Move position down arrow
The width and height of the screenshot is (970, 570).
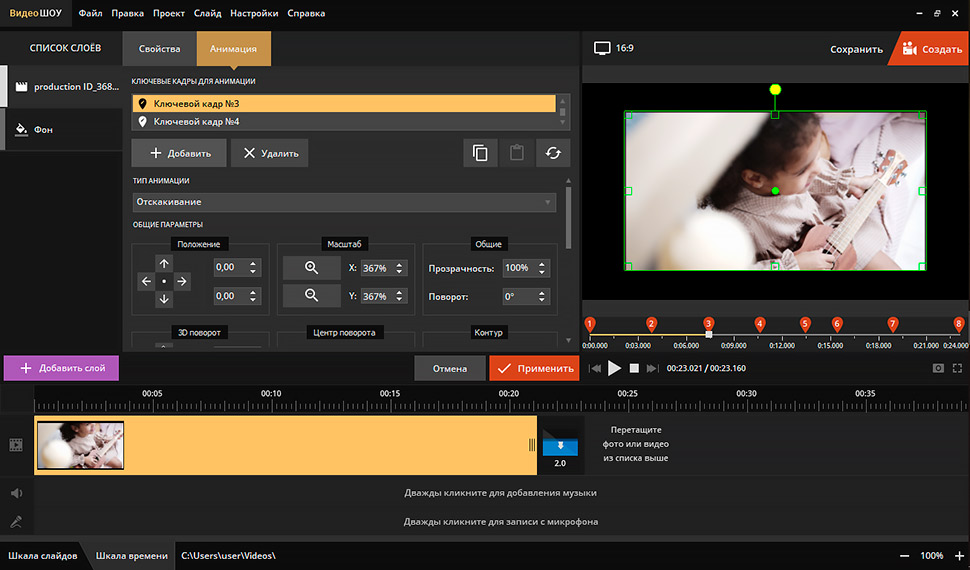(164, 299)
